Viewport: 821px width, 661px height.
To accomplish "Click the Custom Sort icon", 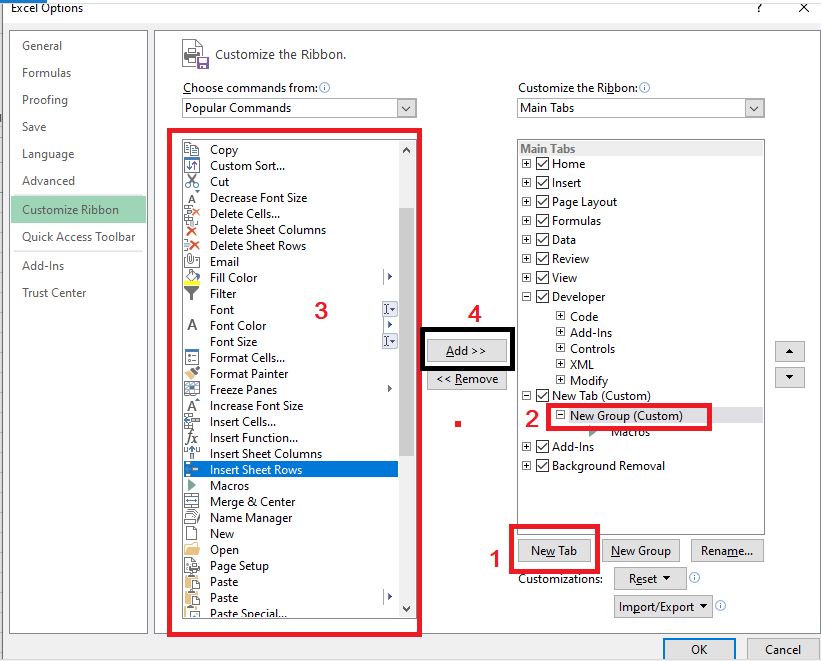I will (192, 166).
